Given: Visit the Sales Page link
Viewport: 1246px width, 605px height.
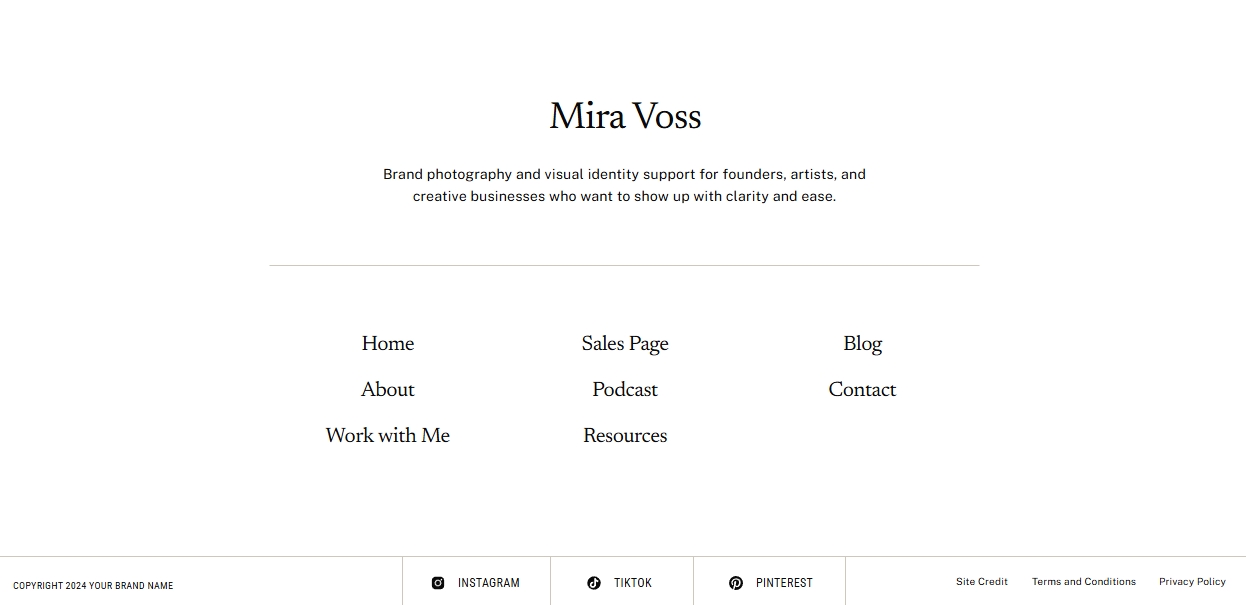Looking at the screenshot, I should [x=625, y=344].
